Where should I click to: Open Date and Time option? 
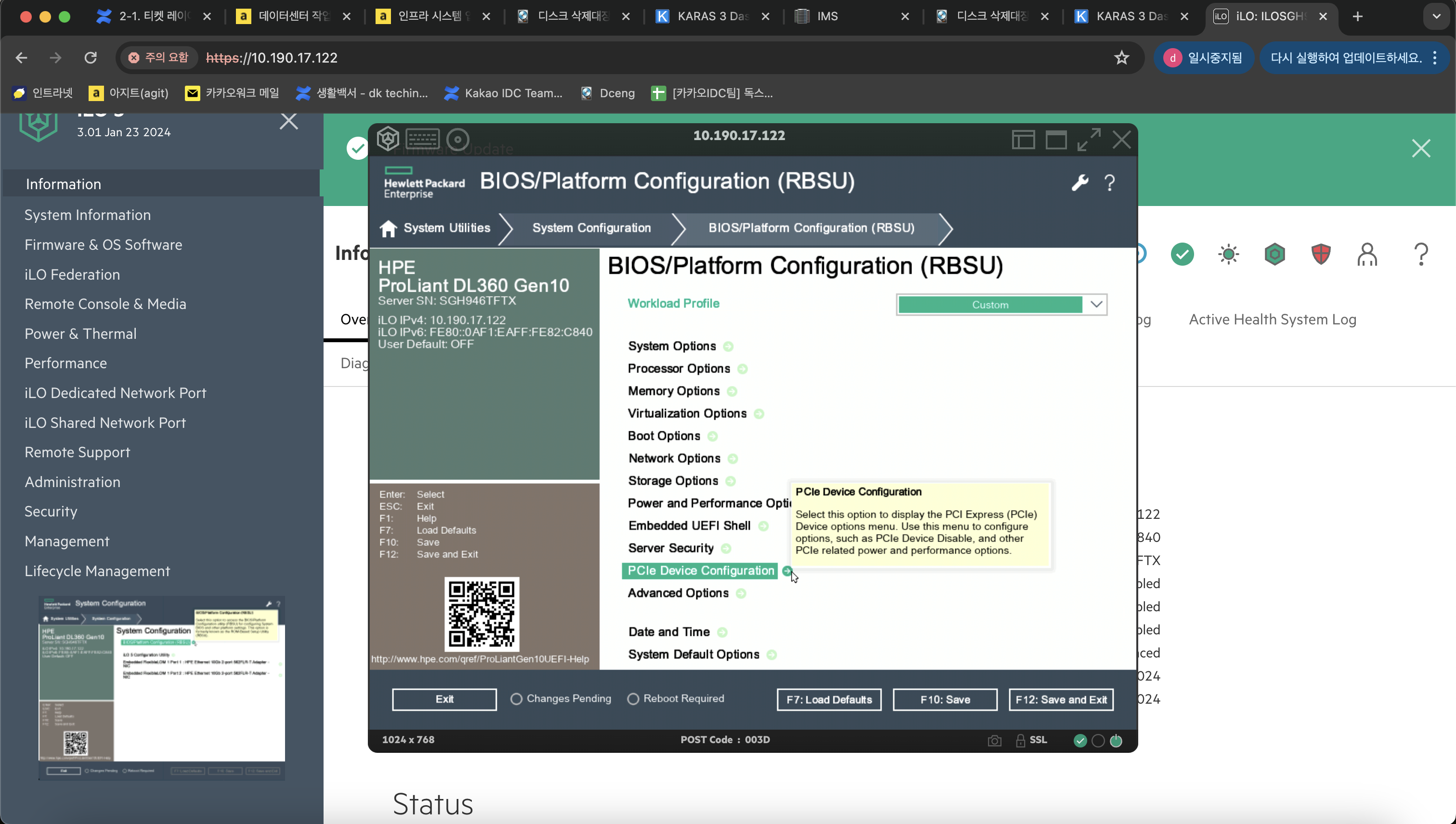click(x=669, y=631)
